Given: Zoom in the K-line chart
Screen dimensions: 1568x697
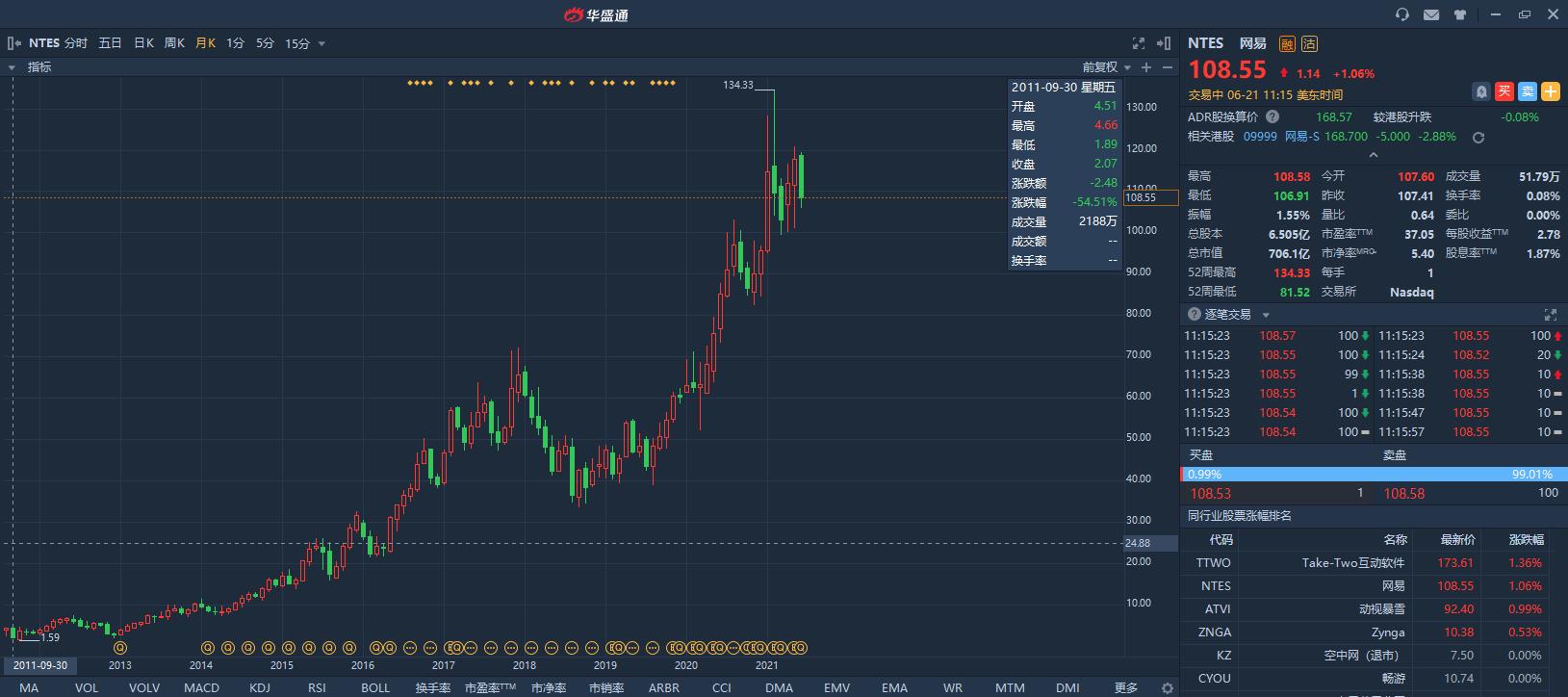Looking at the screenshot, I should [1146, 67].
